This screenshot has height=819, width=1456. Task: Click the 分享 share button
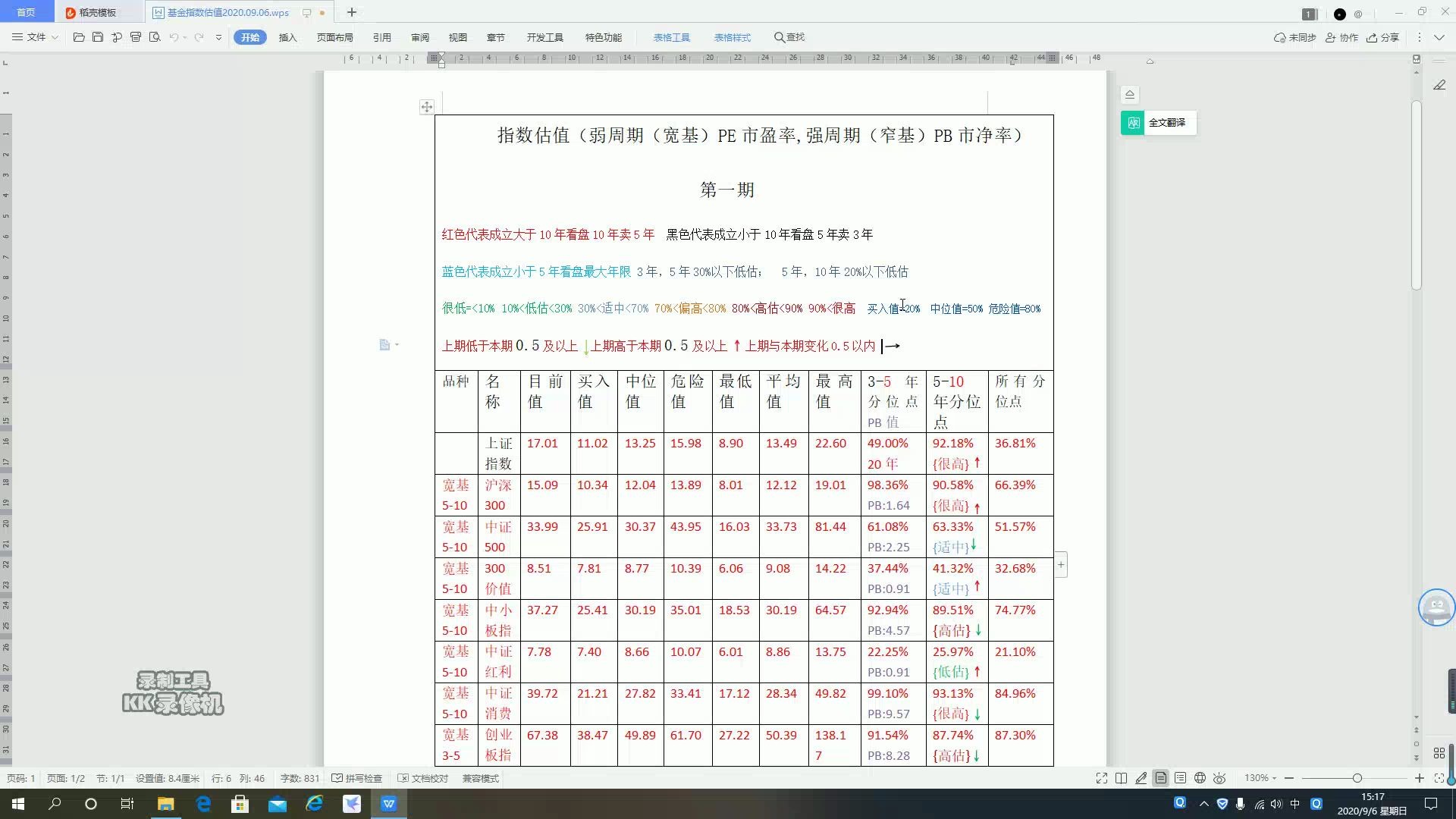1382,37
